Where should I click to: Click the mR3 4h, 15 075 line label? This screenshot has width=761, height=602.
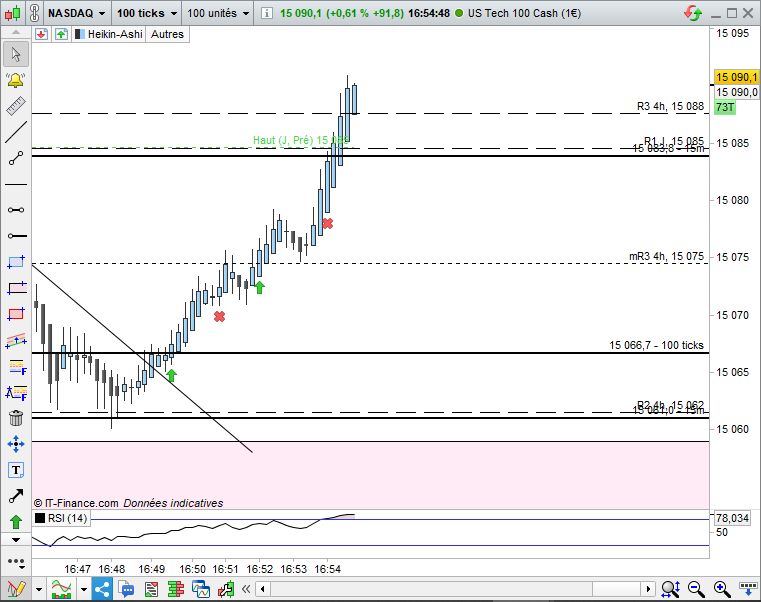[x=666, y=256]
